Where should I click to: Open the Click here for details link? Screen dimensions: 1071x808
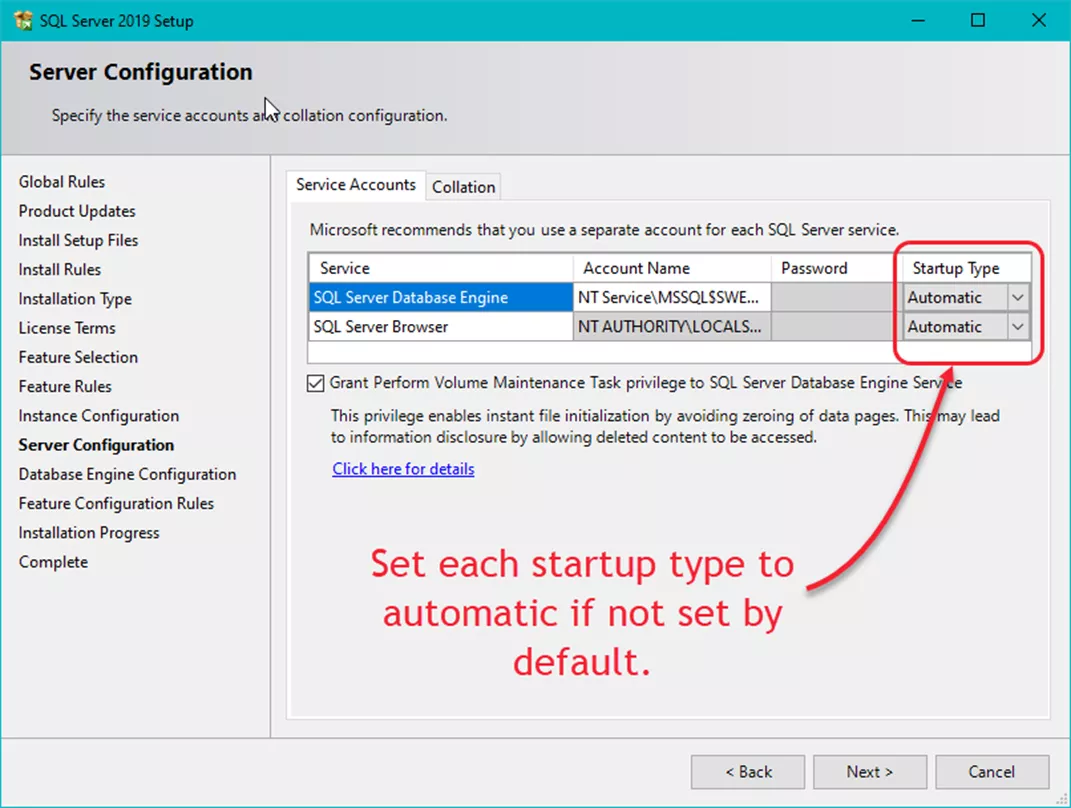[x=403, y=469]
